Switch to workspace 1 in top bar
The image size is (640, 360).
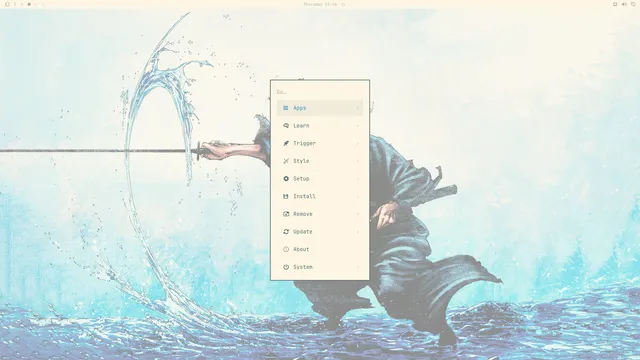tap(15, 4)
